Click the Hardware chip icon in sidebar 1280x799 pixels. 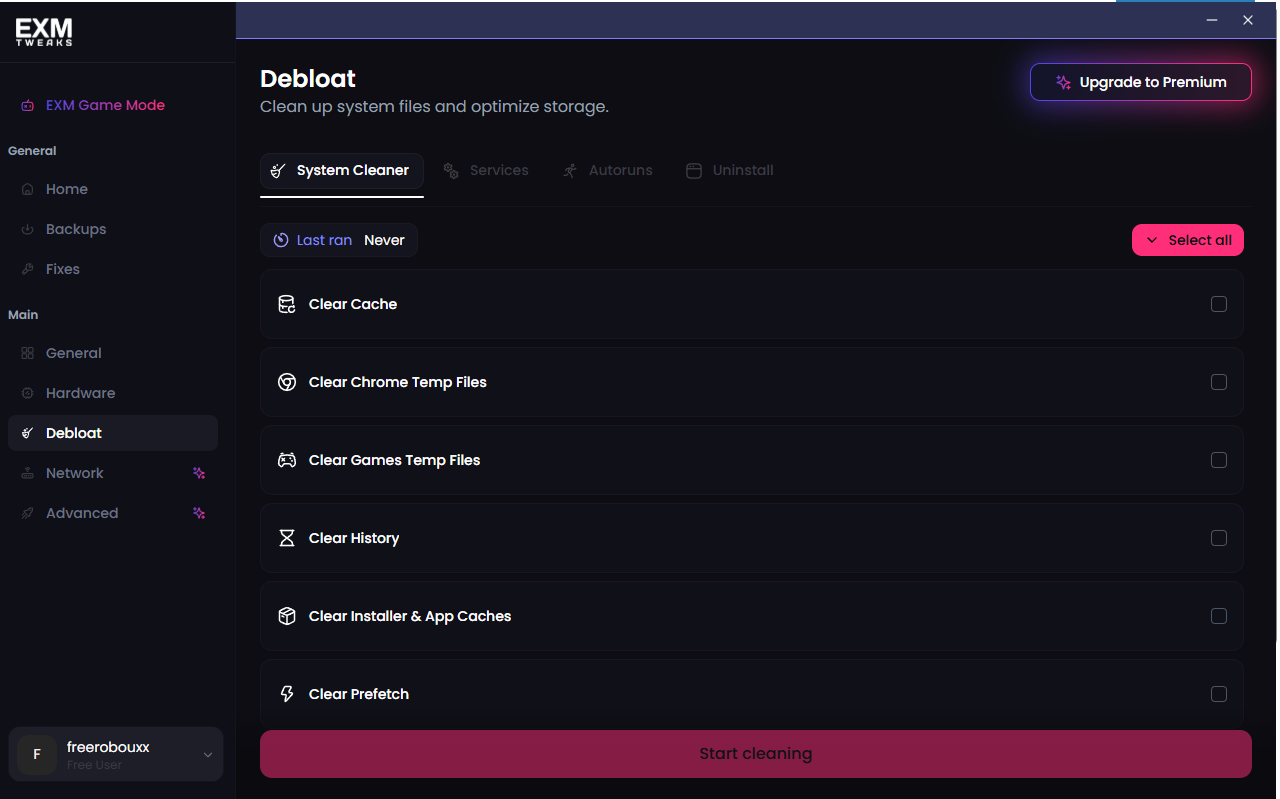(27, 393)
